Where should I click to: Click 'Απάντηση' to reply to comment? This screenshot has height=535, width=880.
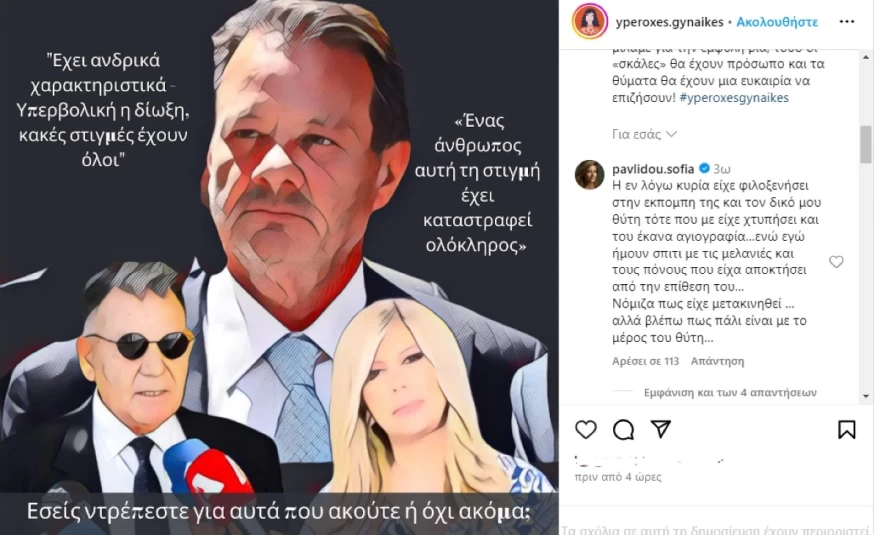click(717, 361)
